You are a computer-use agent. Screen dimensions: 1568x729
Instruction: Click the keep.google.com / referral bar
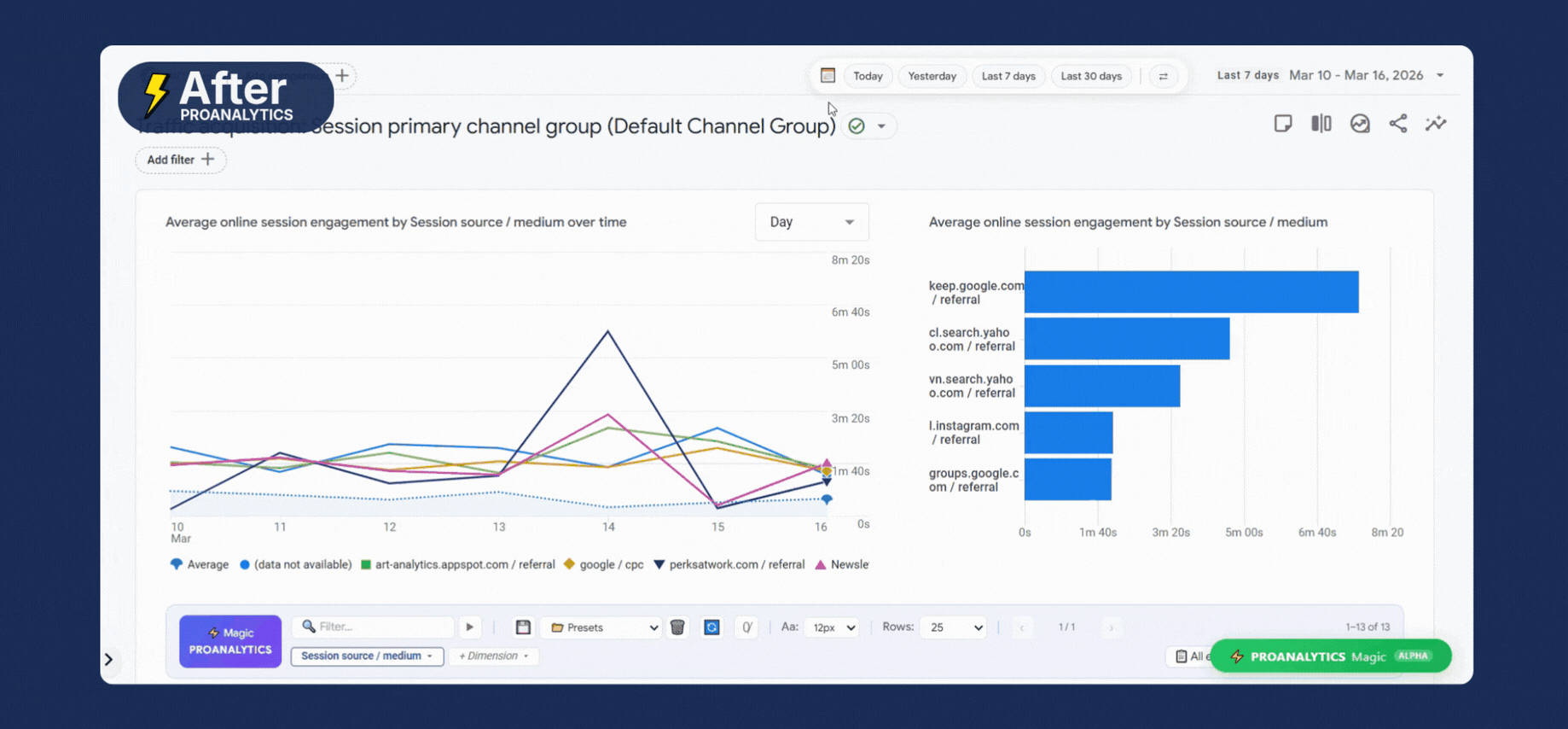(1191, 292)
